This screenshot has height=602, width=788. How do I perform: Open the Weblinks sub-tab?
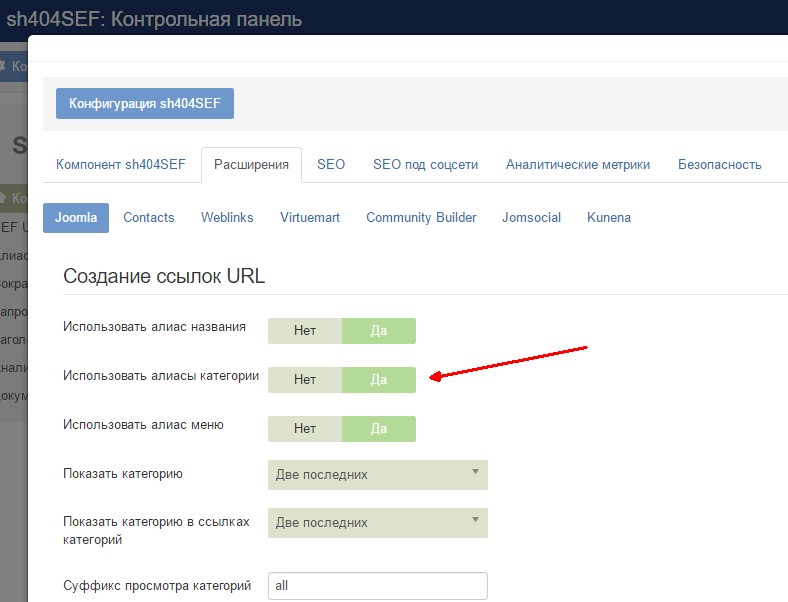[227, 217]
